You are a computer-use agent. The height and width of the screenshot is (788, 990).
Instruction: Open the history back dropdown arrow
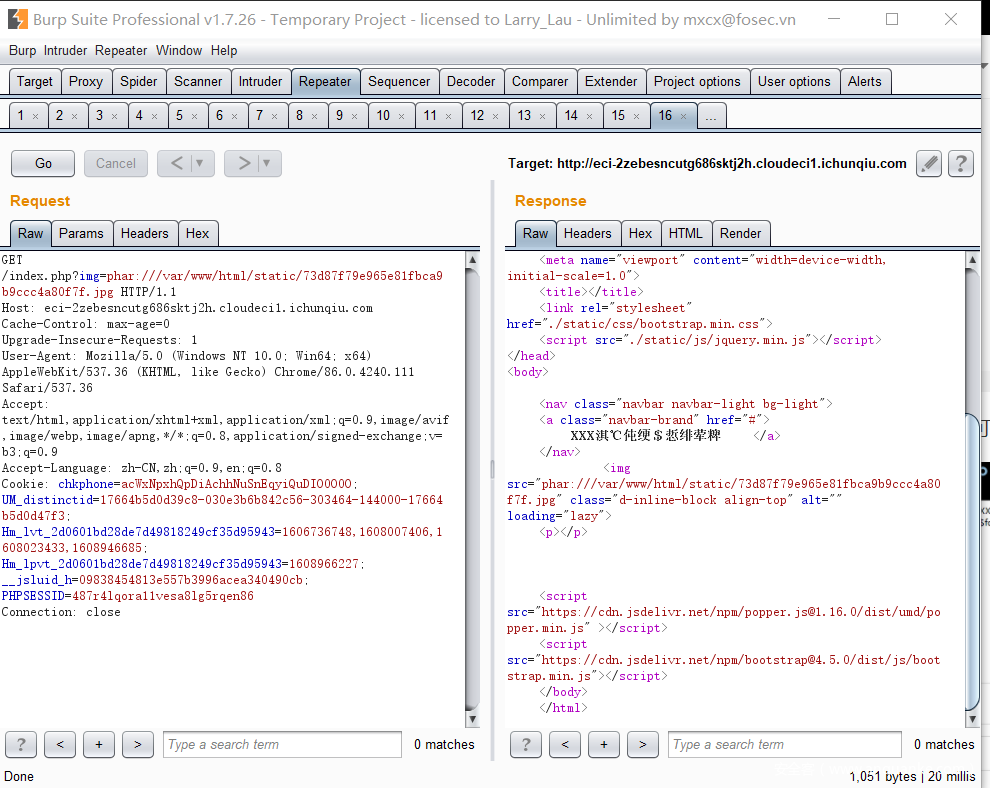200,163
